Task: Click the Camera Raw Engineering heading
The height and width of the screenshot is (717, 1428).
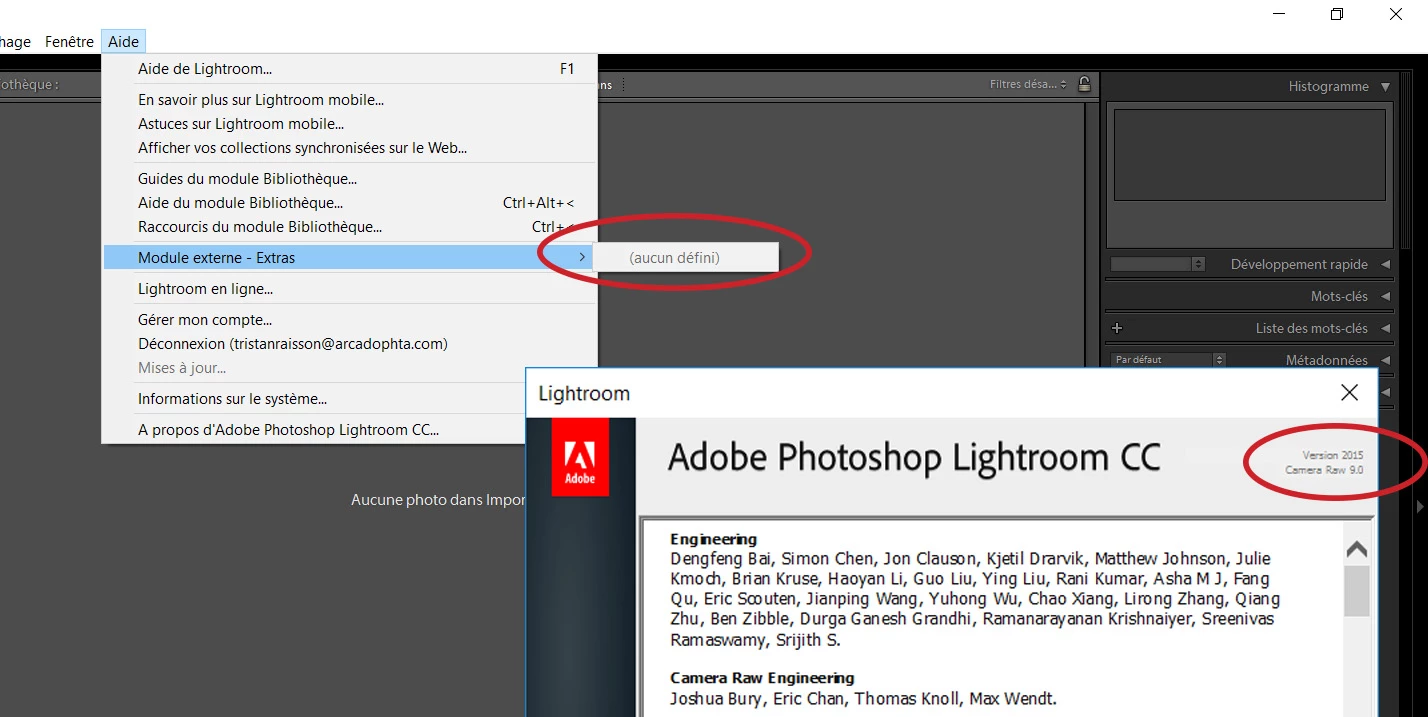Action: coord(762,678)
